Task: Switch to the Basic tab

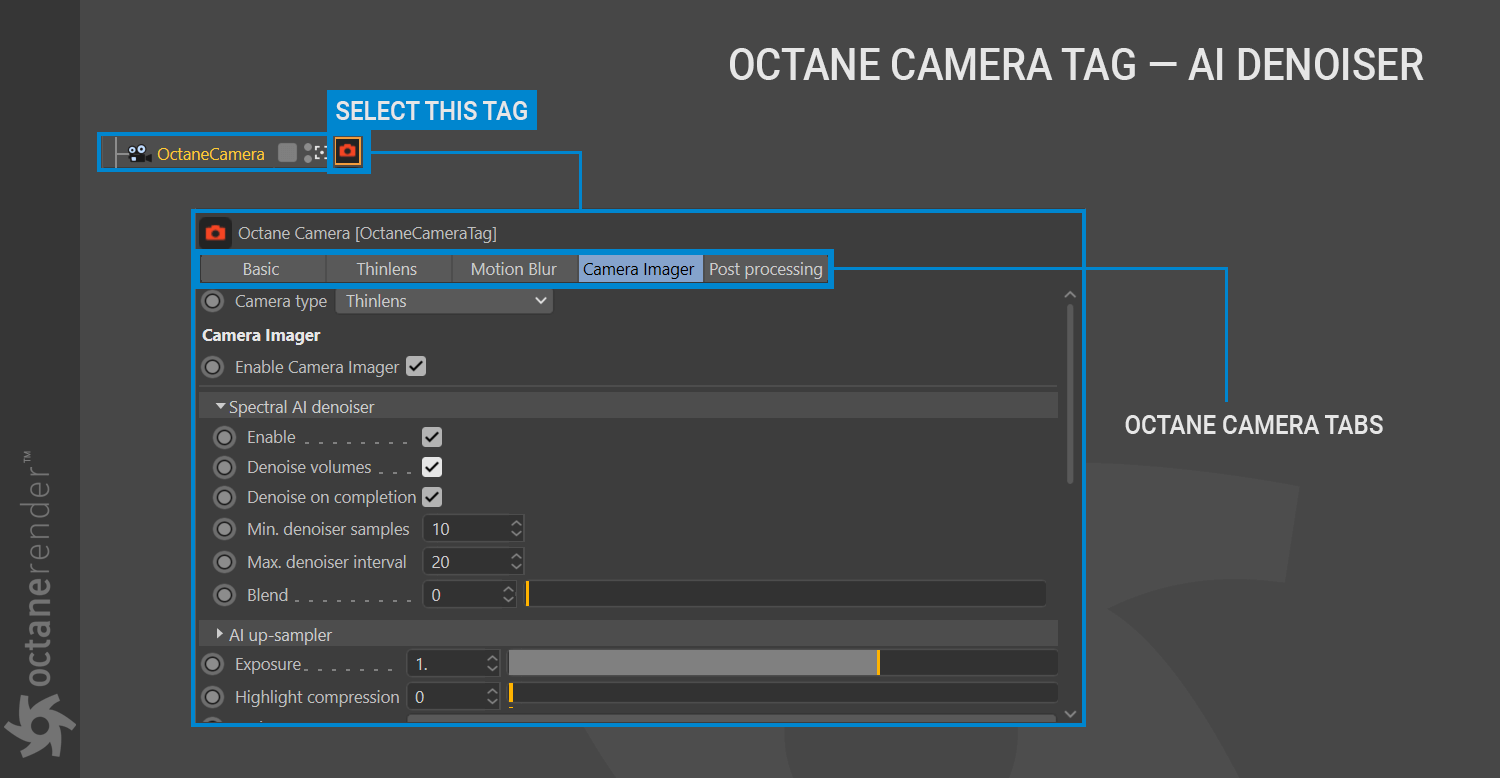Action: pos(262,269)
